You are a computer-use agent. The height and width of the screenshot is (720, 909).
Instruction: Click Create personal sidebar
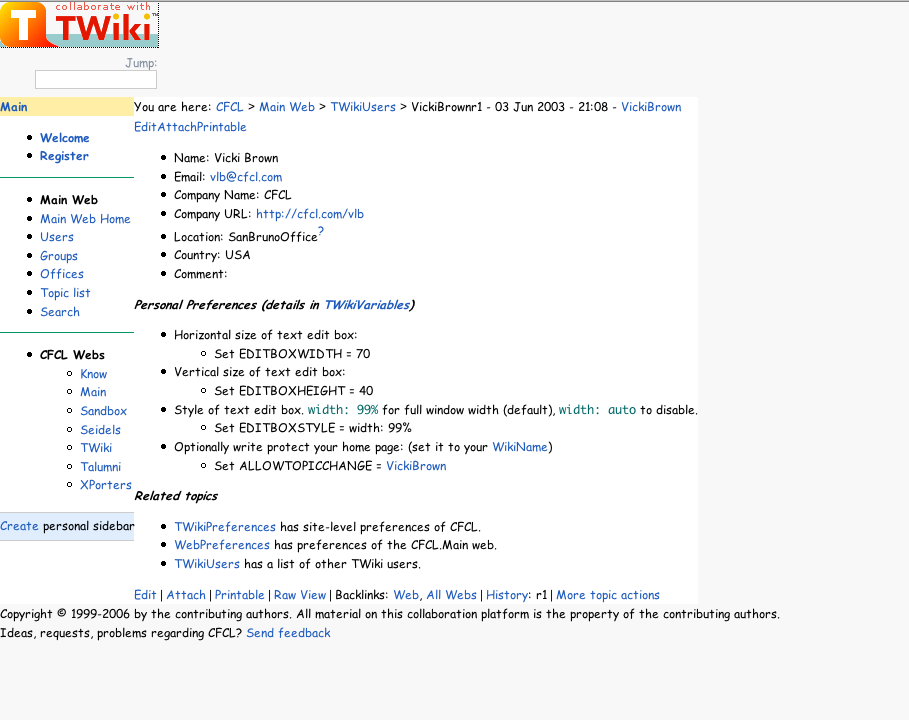[20, 526]
